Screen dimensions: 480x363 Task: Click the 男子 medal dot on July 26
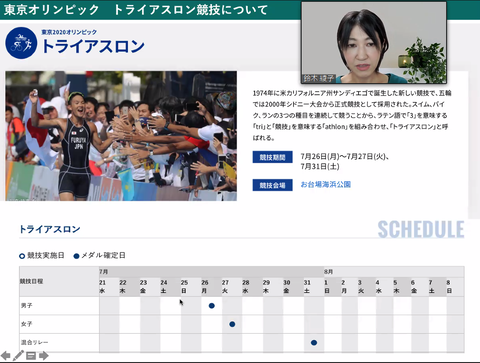click(212, 306)
